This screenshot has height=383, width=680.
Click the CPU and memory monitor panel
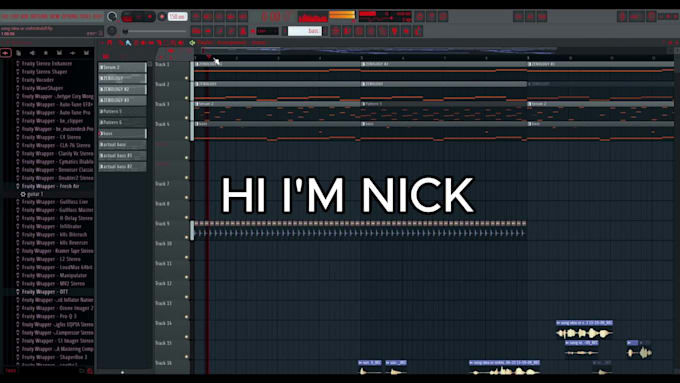pos(385,16)
